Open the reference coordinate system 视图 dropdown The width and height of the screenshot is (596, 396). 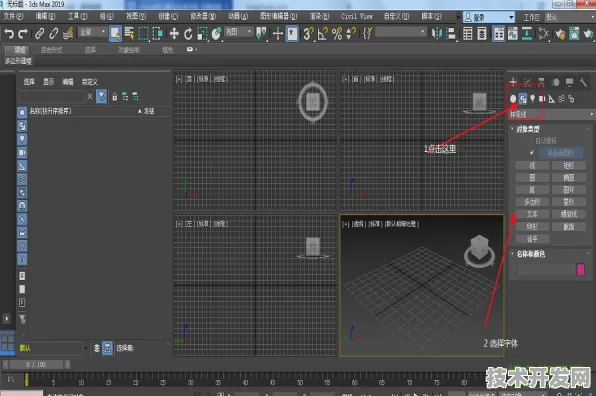point(239,32)
